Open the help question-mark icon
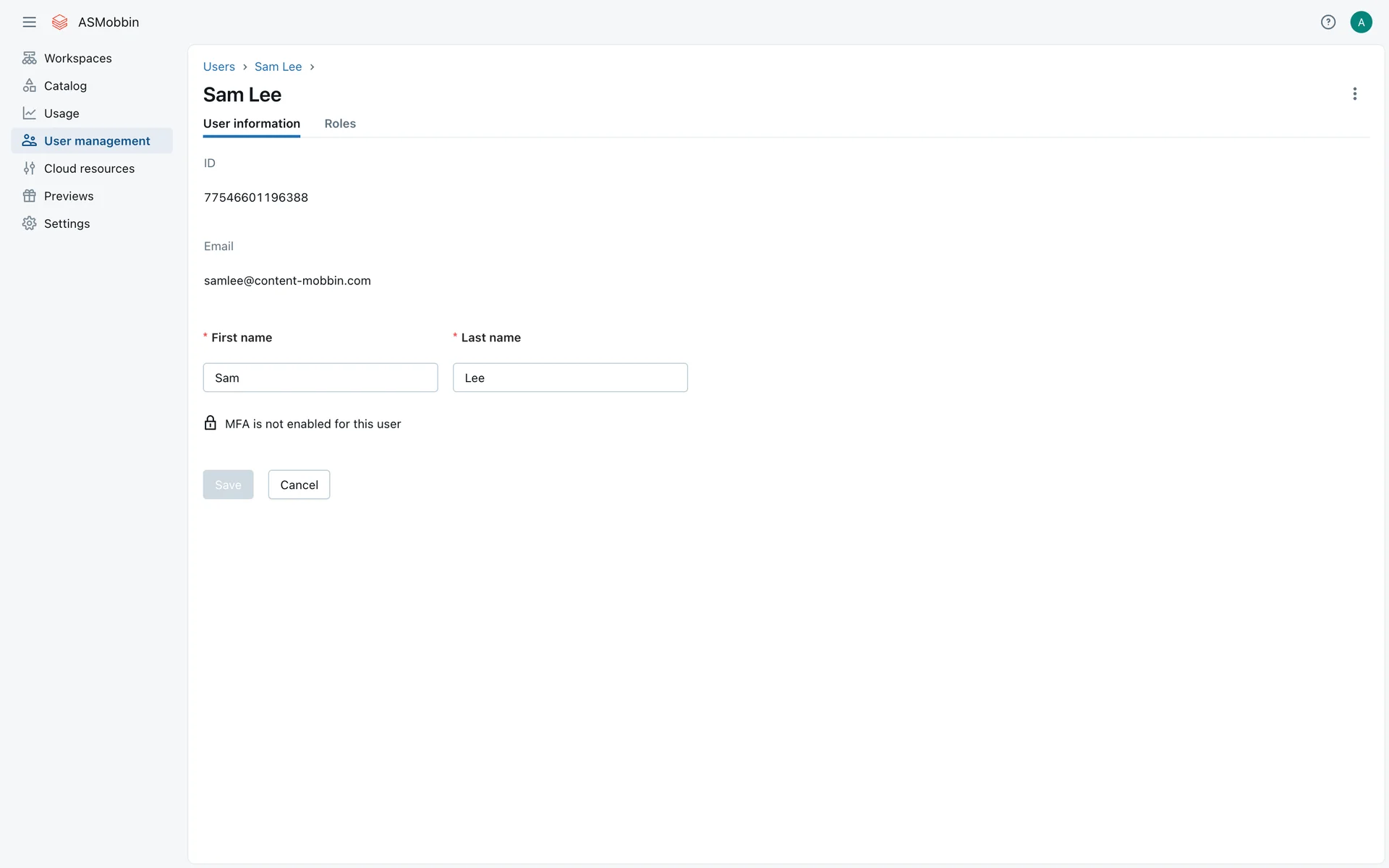Screen dimensions: 1389x868 pos(1328,22)
